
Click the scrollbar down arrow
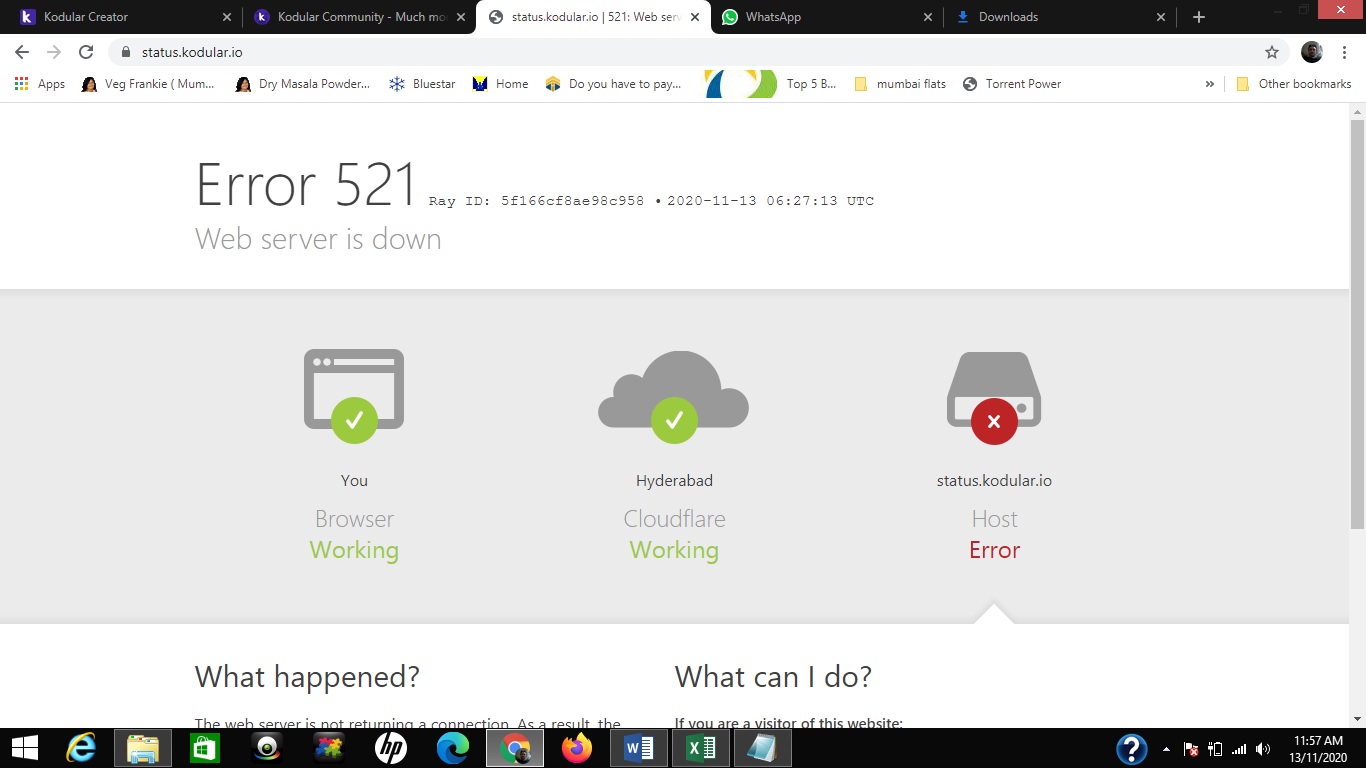pyautogui.click(x=1357, y=719)
